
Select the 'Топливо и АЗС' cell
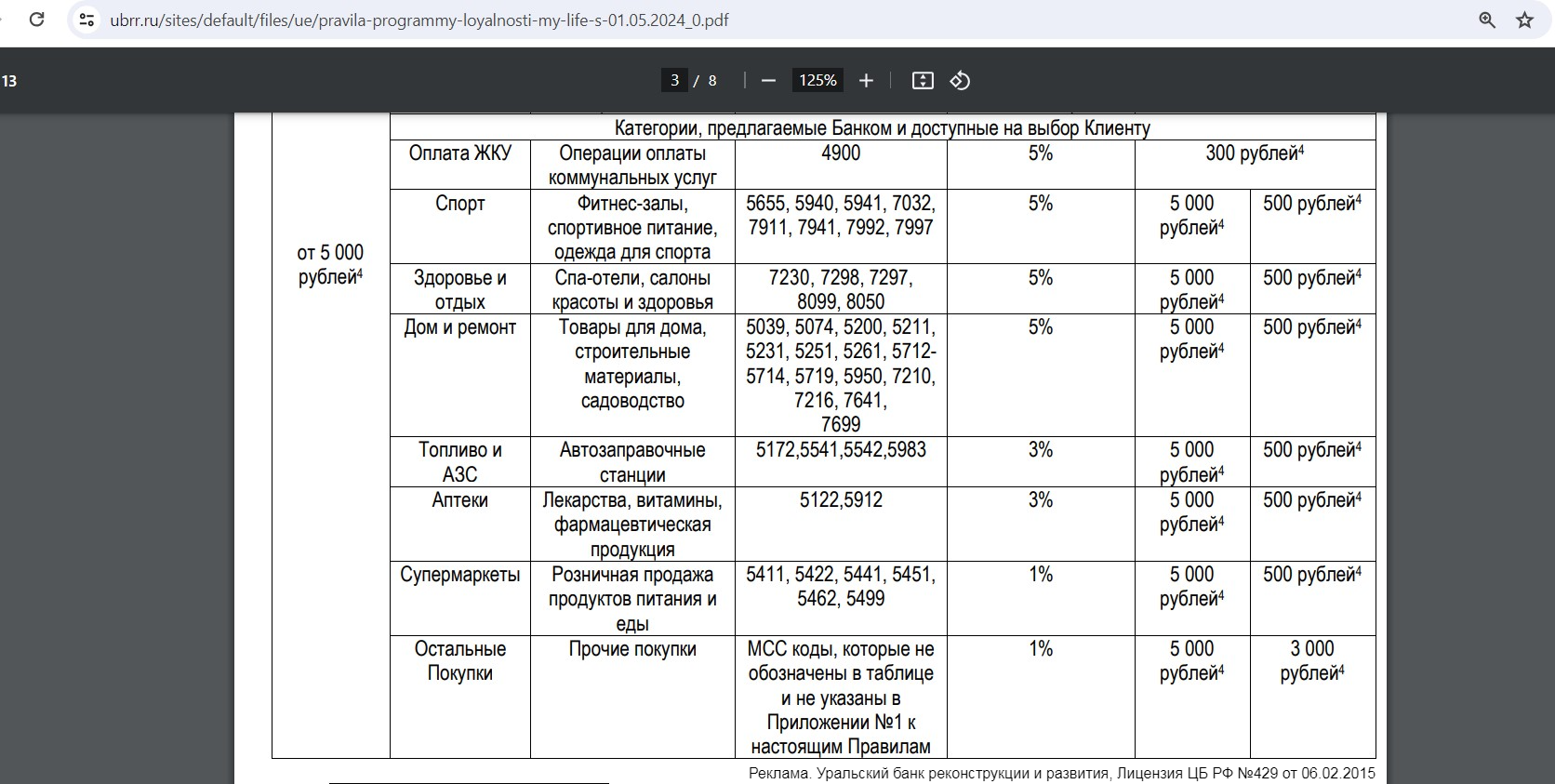point(460,462)
